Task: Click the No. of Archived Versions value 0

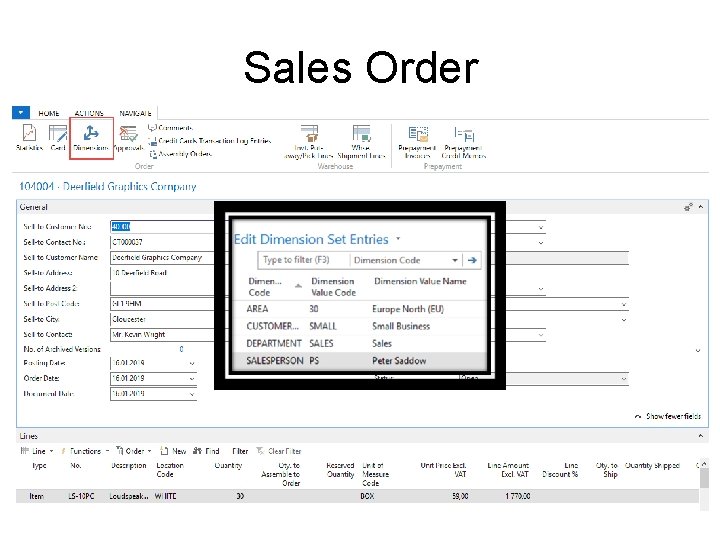Action: pos(181,349)
